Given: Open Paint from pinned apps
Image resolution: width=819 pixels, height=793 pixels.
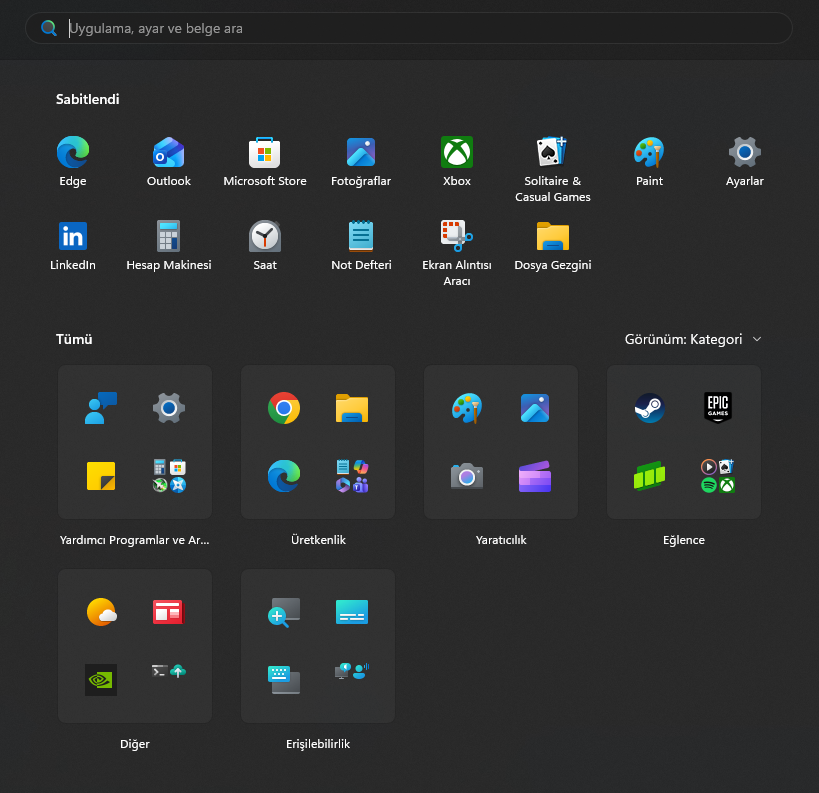Looking at the screenshot, I should click(649, 161).
